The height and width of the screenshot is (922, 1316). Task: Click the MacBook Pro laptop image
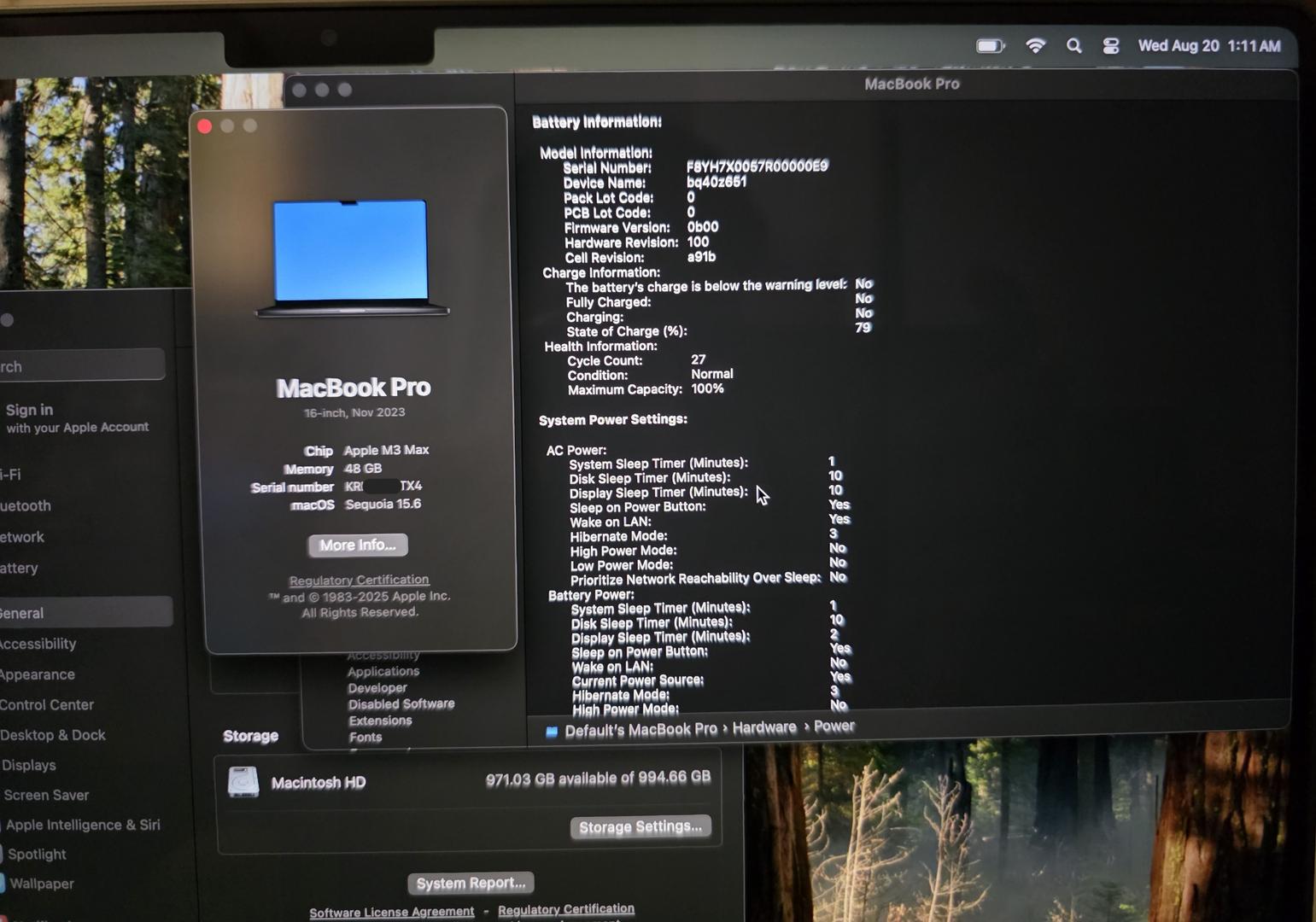(x=351, y=258)
